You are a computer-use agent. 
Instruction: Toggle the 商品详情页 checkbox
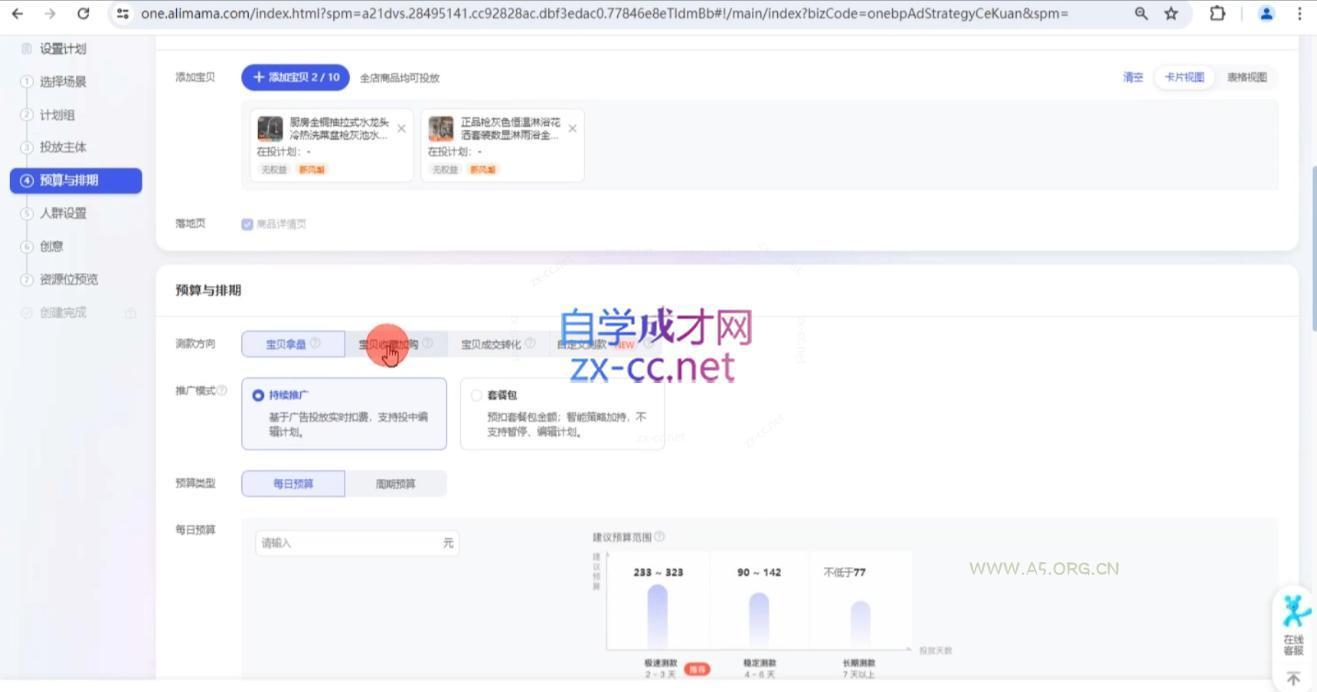[x=248, y=223]
